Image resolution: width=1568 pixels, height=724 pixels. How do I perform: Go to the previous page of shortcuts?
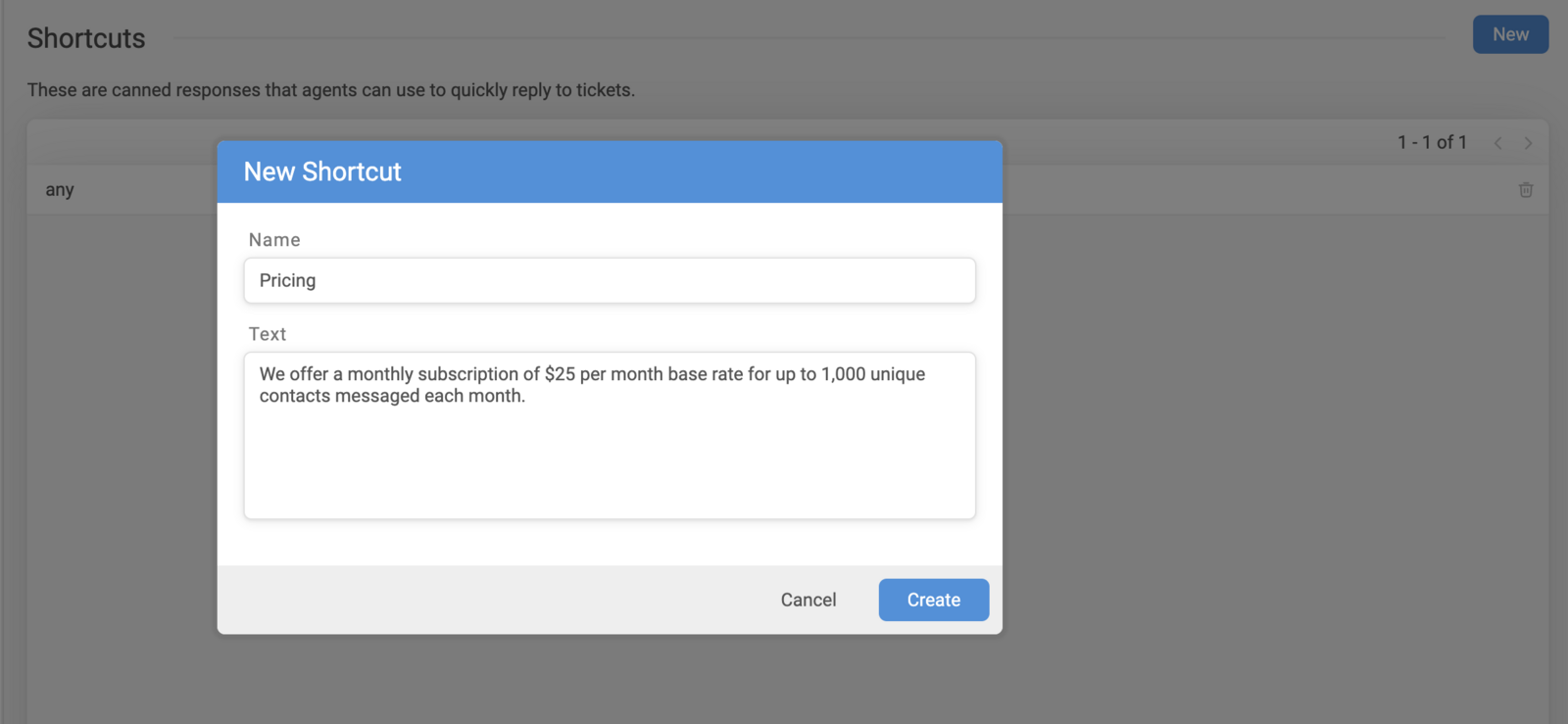1497,143
